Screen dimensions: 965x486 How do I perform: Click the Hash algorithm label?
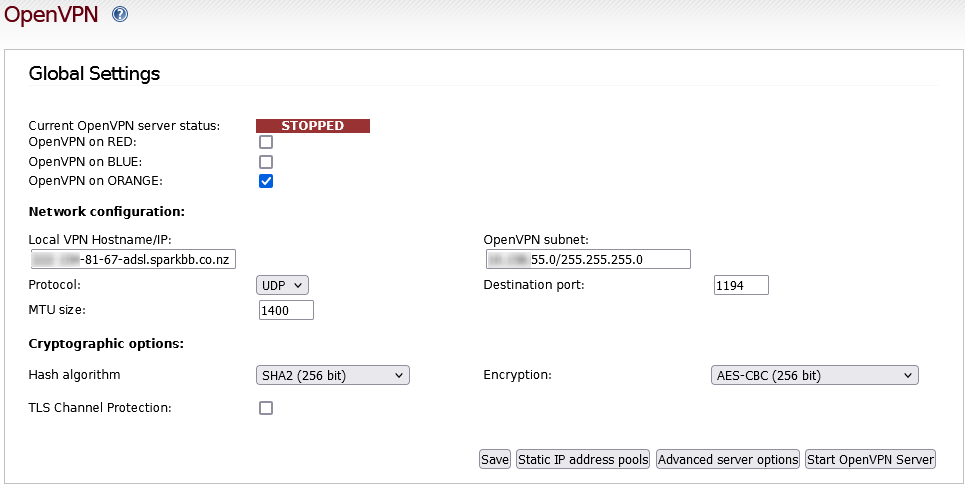74,375
